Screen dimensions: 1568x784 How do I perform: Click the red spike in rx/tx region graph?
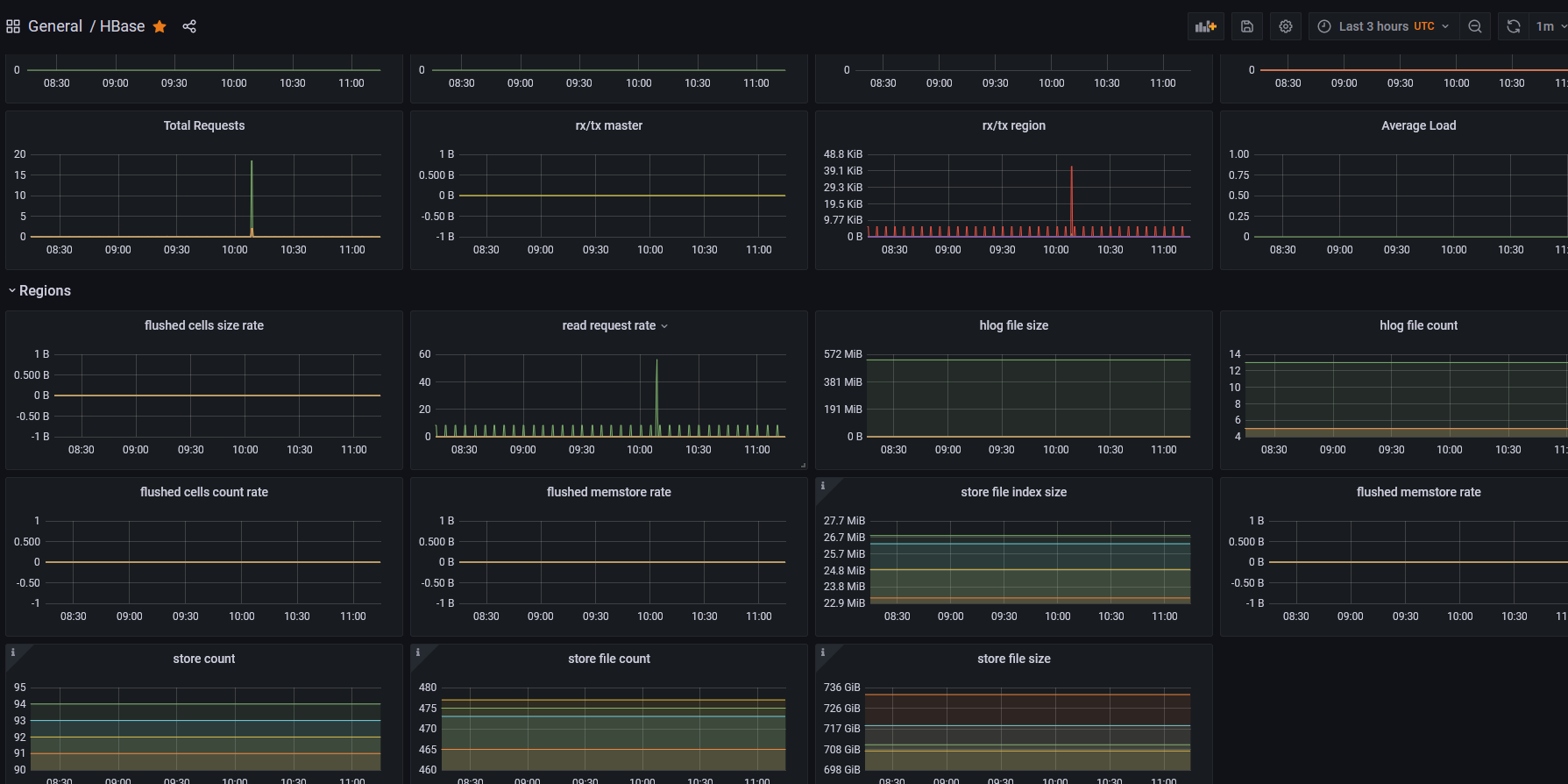[x=1071, y=201]
